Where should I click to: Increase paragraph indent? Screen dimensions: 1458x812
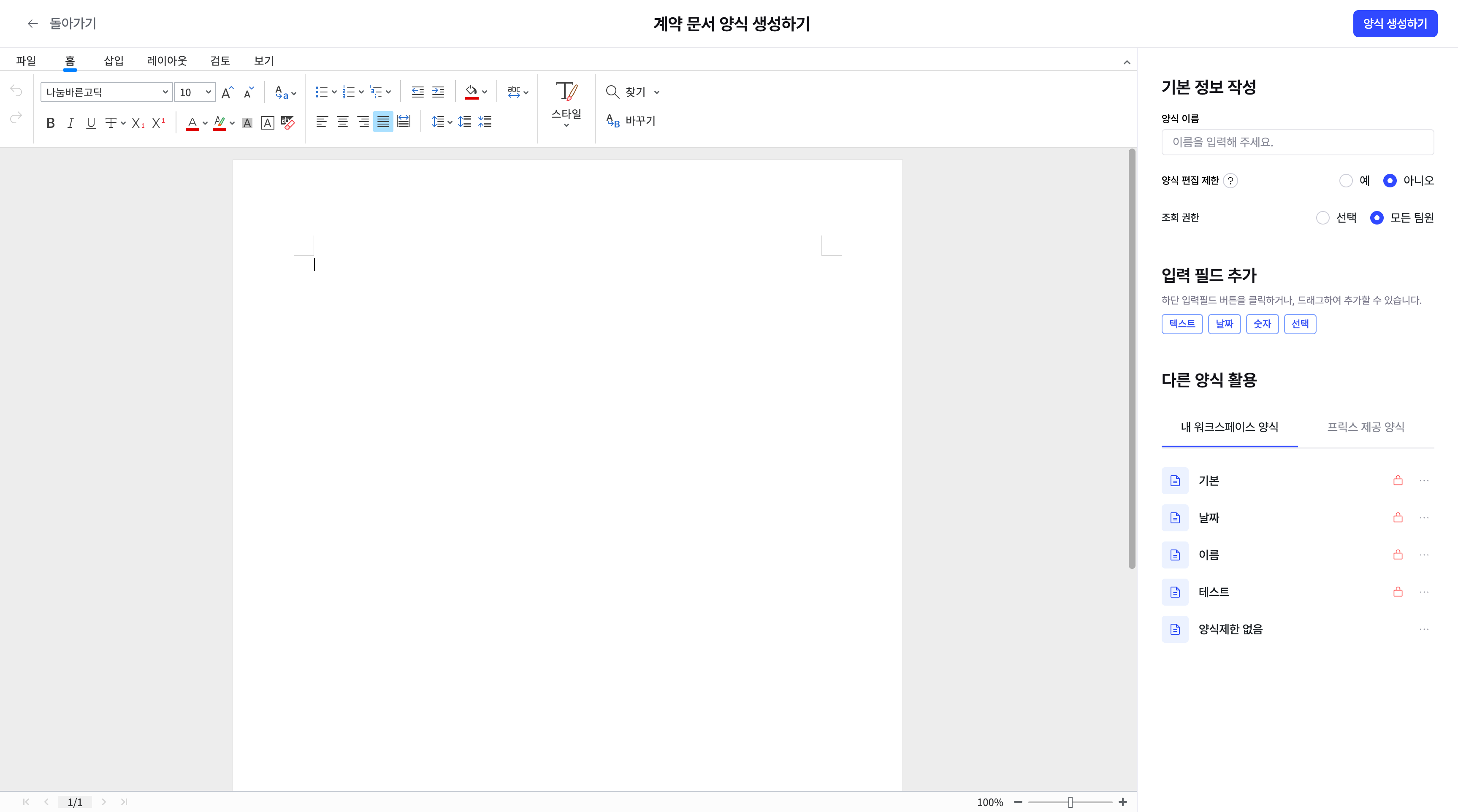[x=438, y=92]
